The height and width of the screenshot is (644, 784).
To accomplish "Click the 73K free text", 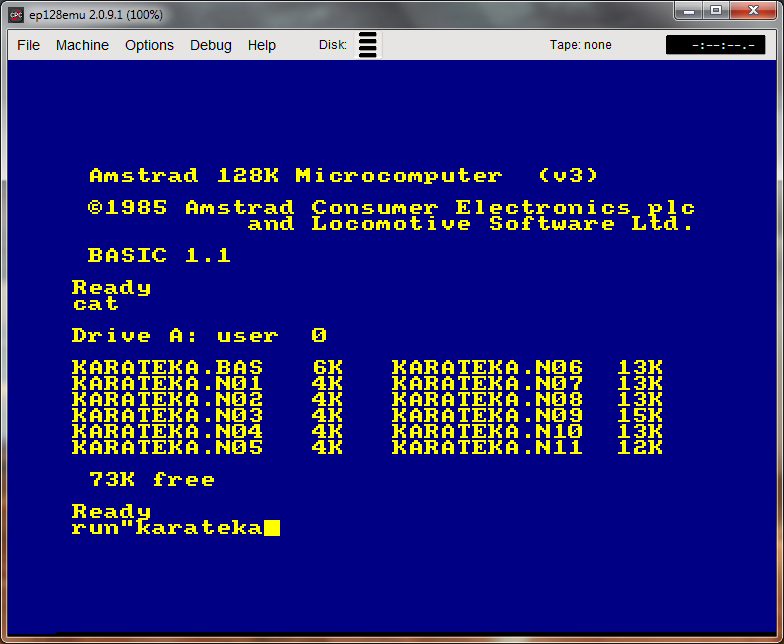I will coord(152,480).
